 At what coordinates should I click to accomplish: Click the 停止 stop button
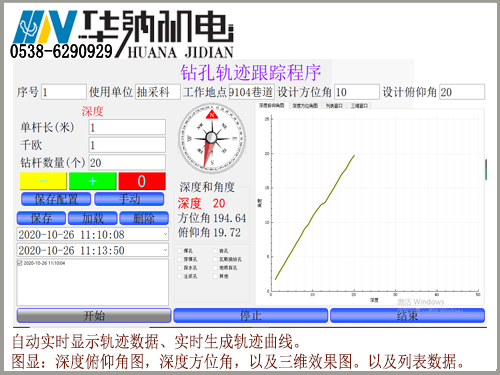(251, 315)
